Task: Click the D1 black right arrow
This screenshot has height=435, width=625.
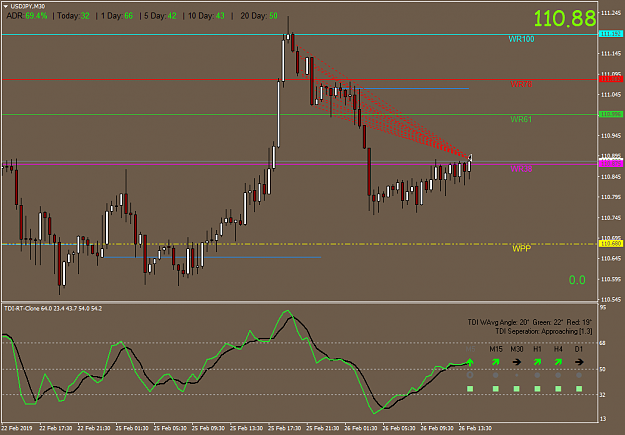Action: 579,362
